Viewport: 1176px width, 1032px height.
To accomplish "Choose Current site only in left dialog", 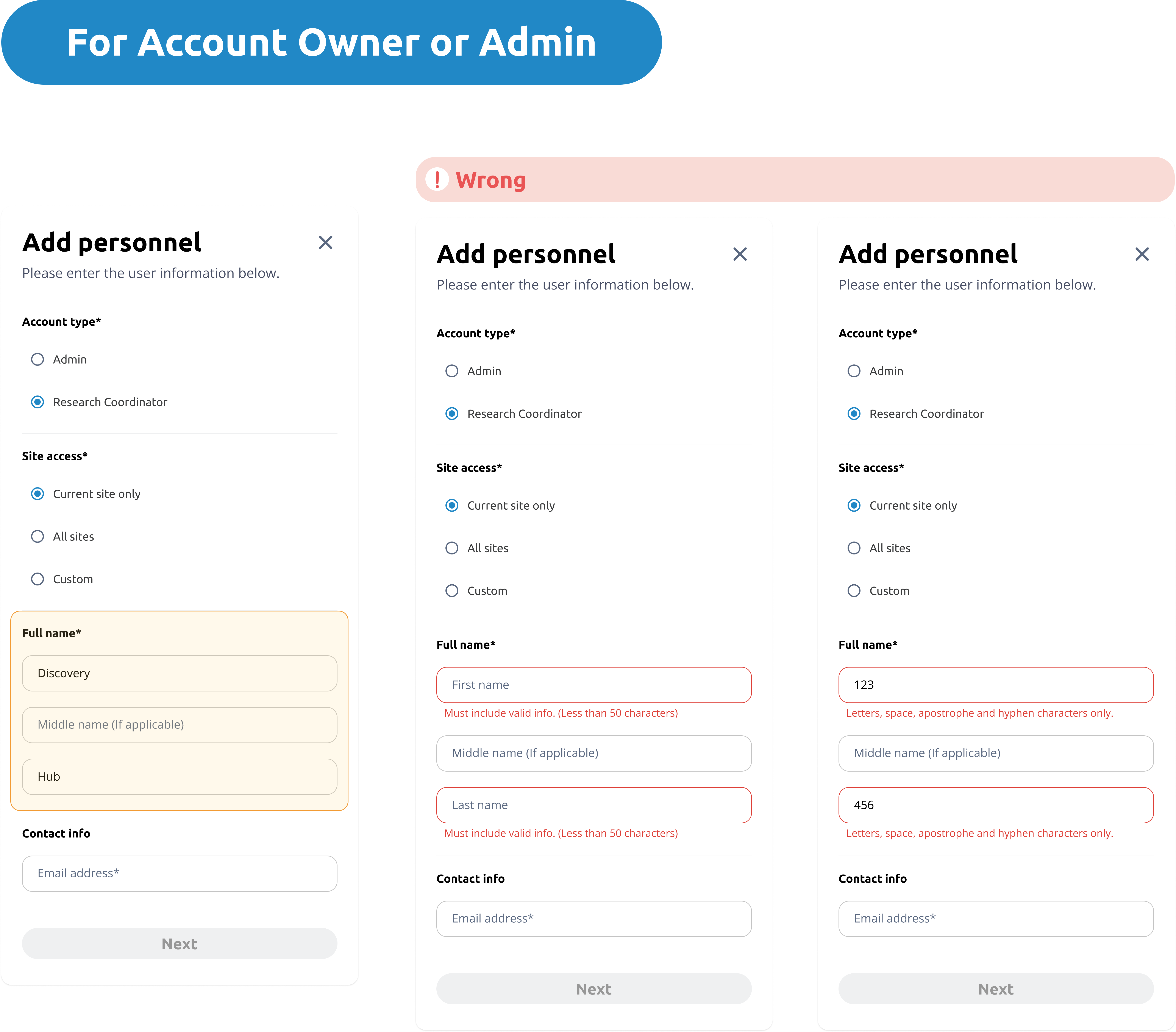I will pos(37,494).
